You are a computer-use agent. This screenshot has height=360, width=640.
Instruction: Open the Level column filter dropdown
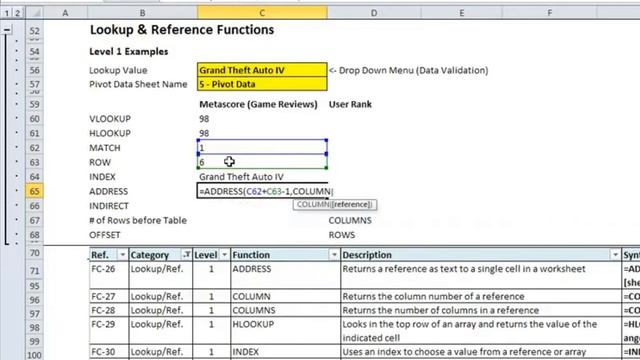point(224,255)
